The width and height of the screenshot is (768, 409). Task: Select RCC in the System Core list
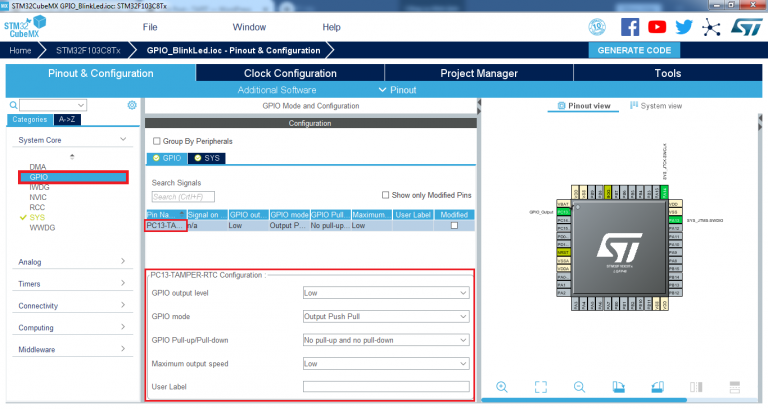click(38, 207)
